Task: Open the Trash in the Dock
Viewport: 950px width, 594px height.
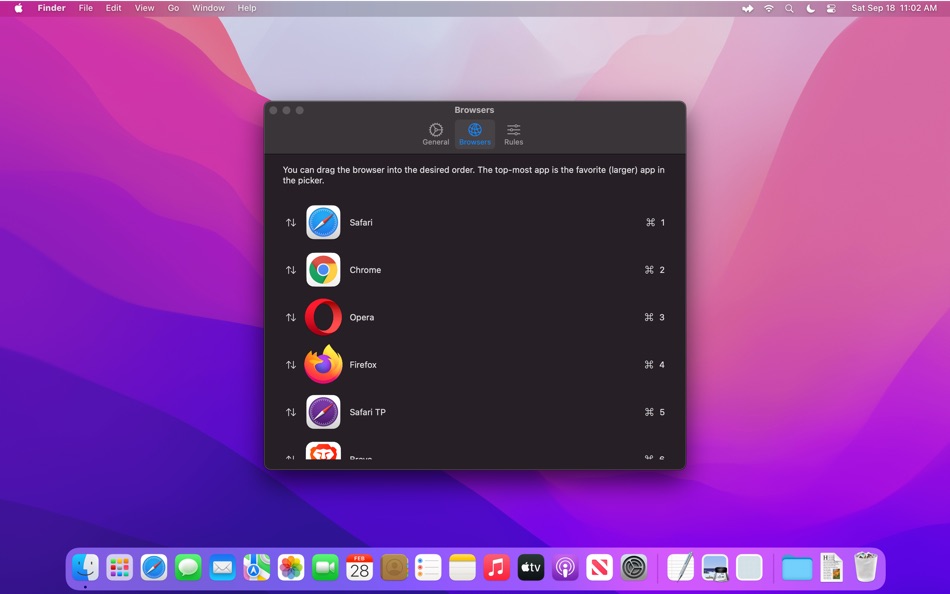Action: pos(866,567)
